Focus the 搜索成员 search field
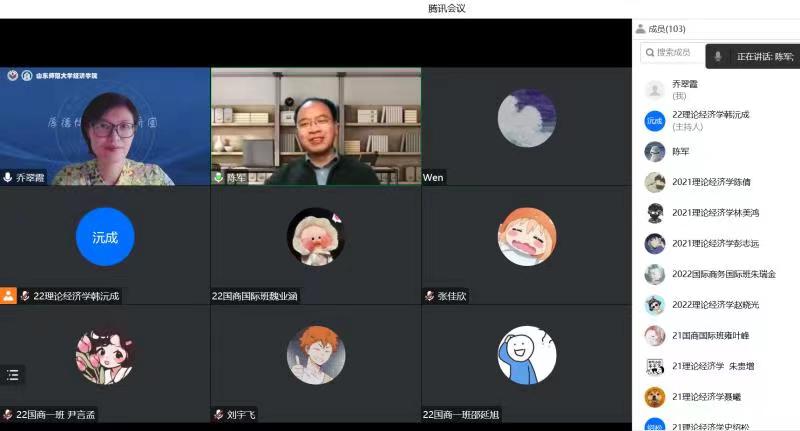 point(673,53)
